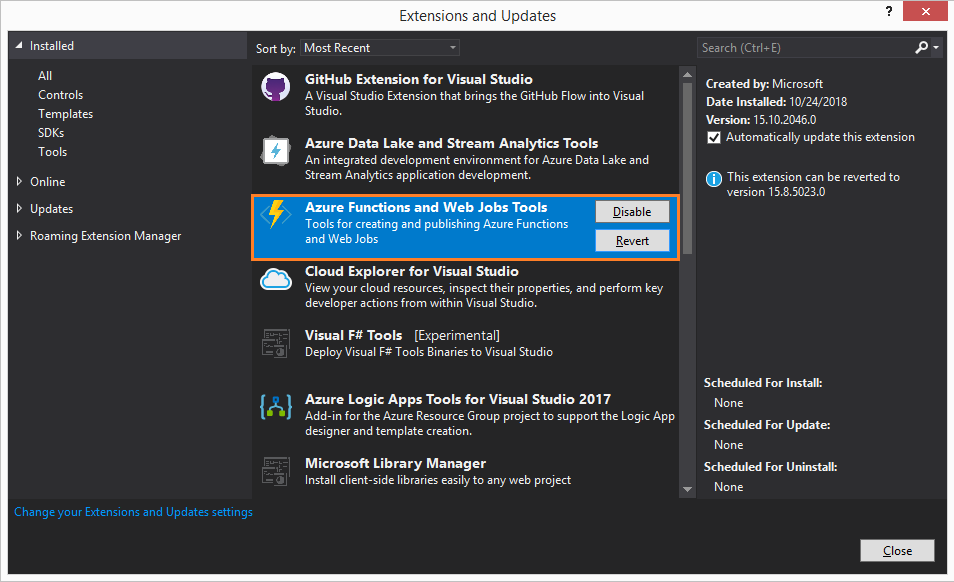Click the extension list scrollbar up arrow
Viewport: 954px width, 582px height.
[x=688, y=75]
